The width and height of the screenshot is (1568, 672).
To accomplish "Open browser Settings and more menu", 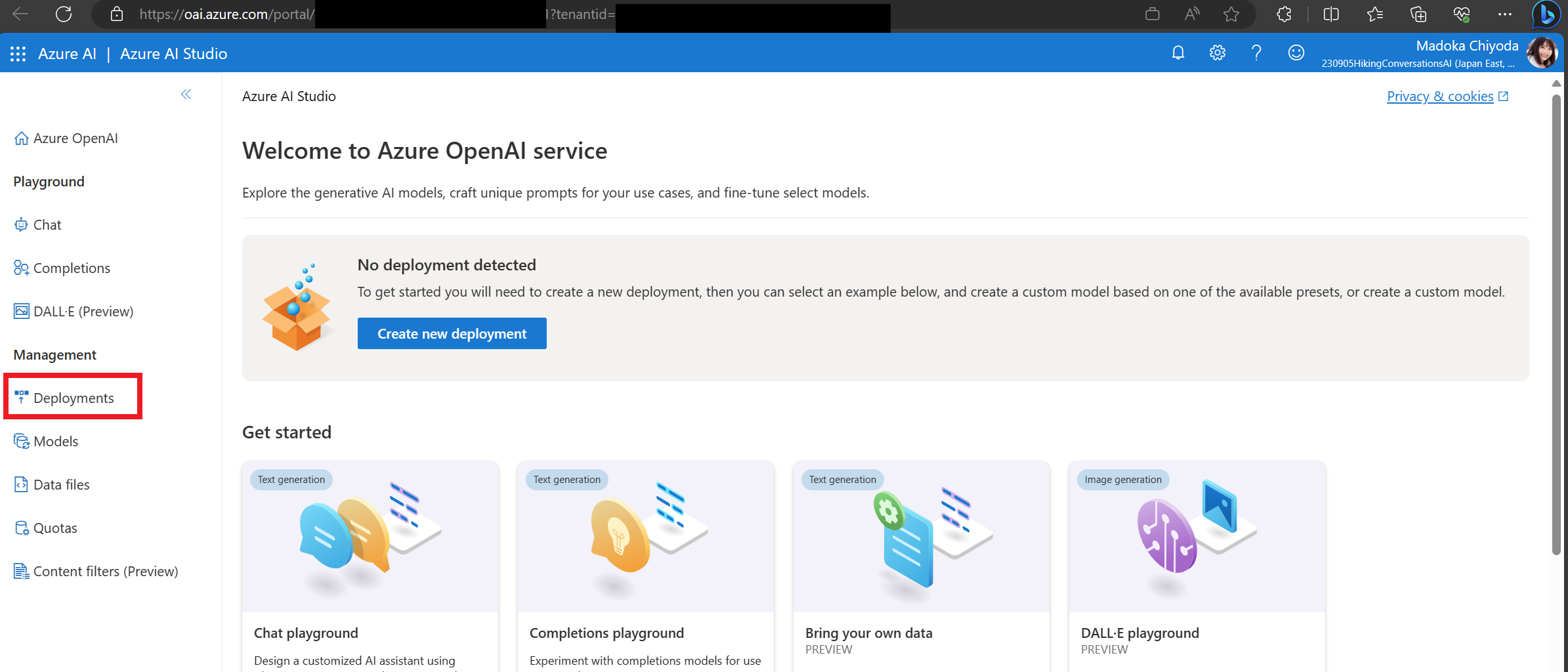I will tap(1504, 14).
